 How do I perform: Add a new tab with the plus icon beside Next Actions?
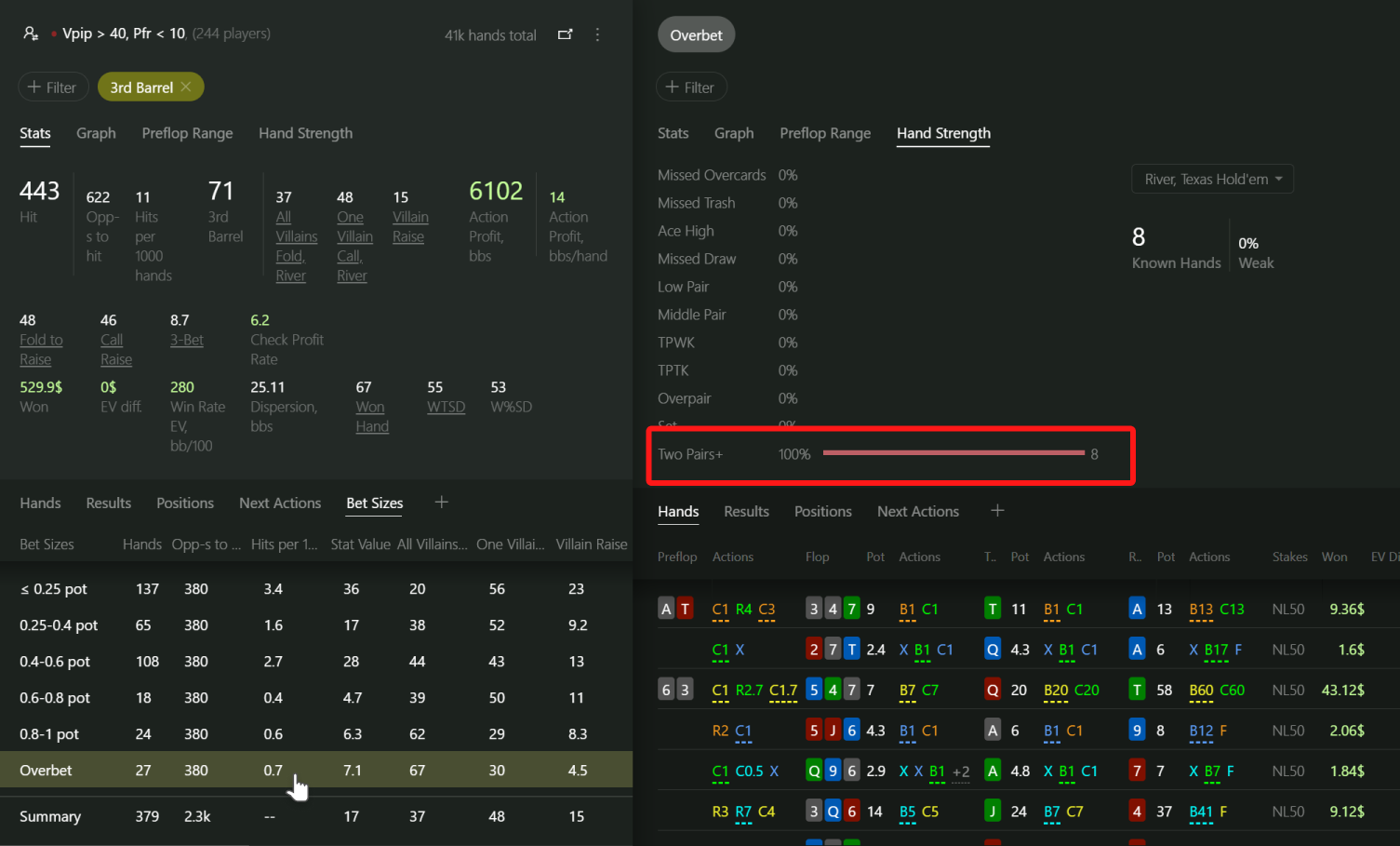pos(997,511)
